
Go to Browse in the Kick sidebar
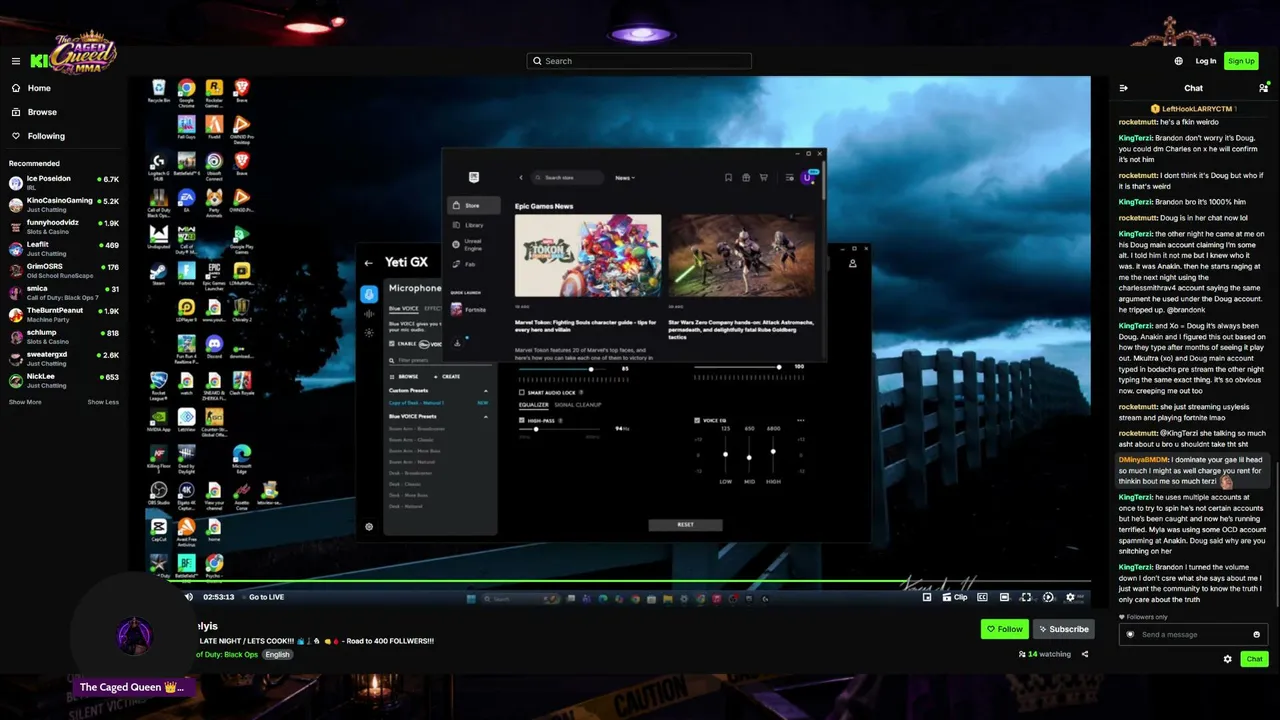(42, 112)
